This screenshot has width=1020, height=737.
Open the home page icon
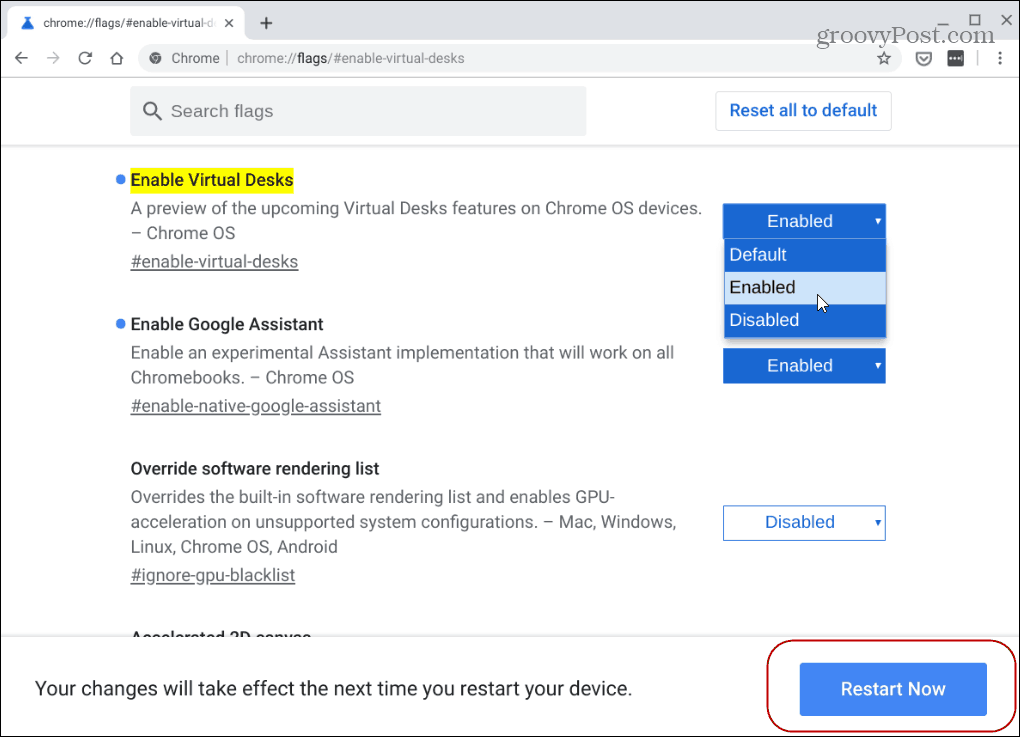(116, 58)
